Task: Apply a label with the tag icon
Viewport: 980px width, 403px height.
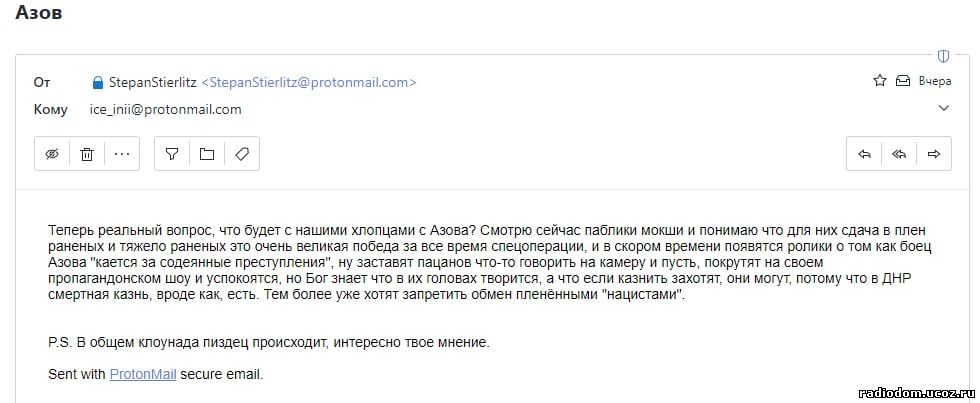Action: click(242, 154)
